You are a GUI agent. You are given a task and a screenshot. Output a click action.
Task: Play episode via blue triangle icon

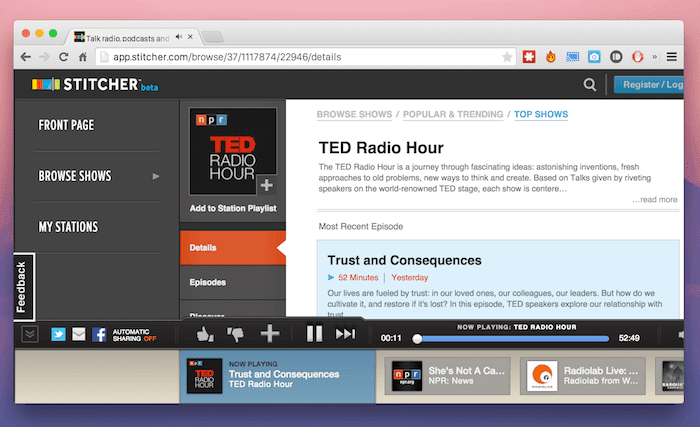click(331, 277)
